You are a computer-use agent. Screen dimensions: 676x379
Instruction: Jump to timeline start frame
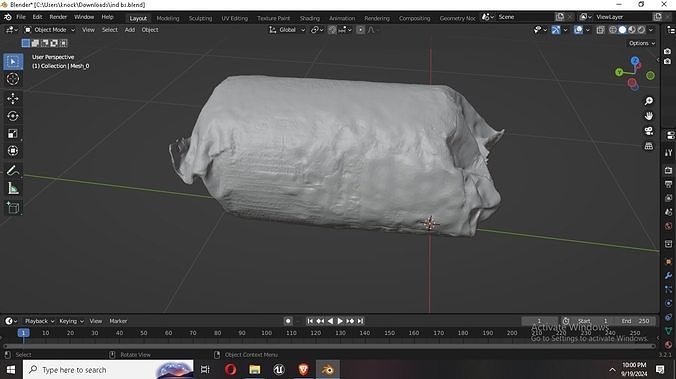pyautogui.click(x=310, y=321)
